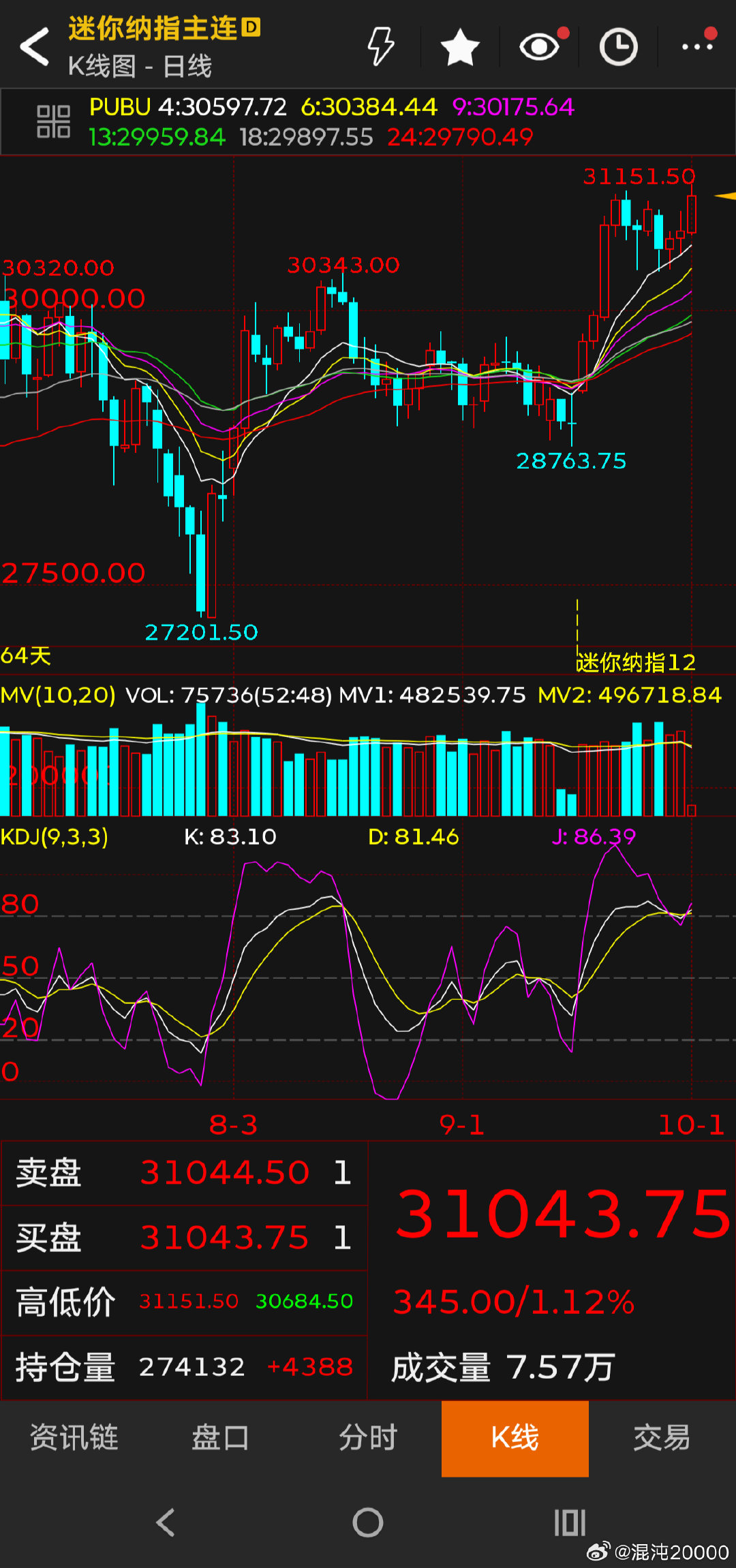Tap the 9-1 date axis label
The image size is (736, 1568).
point(462,1125)
